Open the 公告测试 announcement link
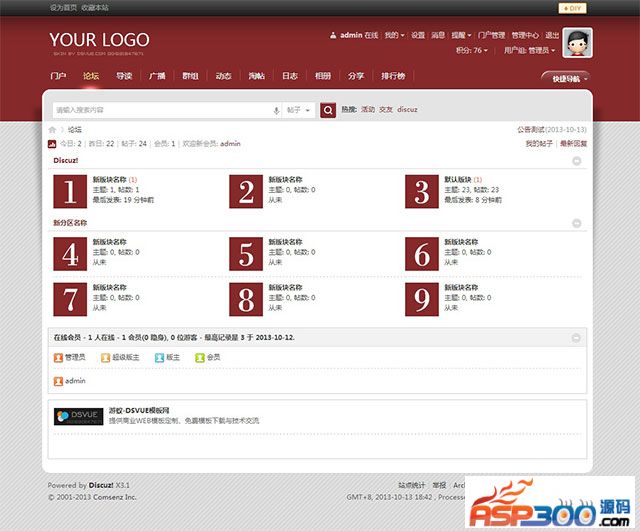 tap(531, 130)
